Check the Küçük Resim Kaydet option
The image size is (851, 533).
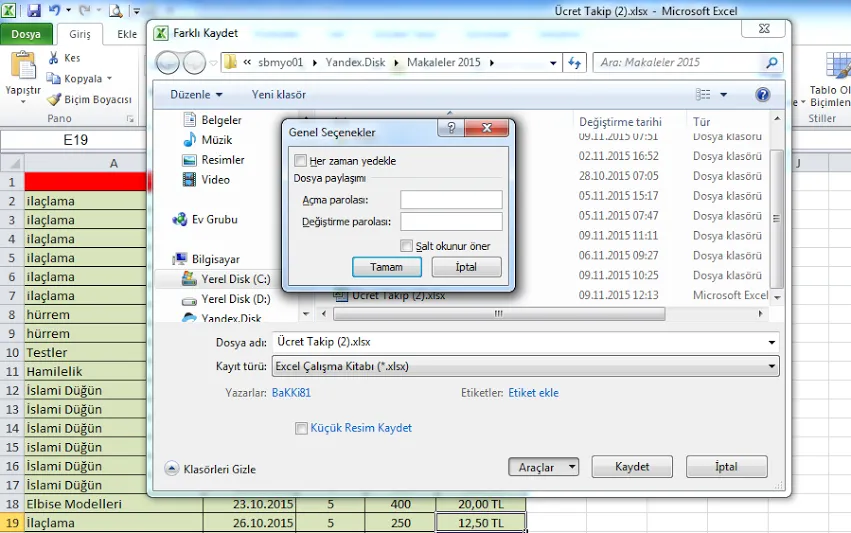[302, 428]
